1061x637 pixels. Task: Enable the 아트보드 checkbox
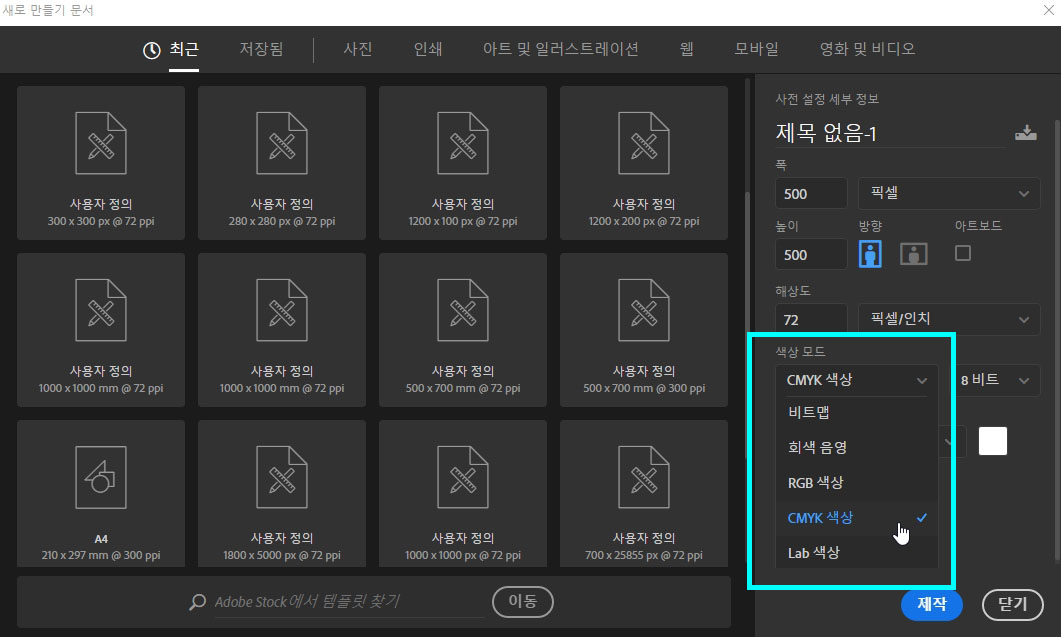(962, 253)
